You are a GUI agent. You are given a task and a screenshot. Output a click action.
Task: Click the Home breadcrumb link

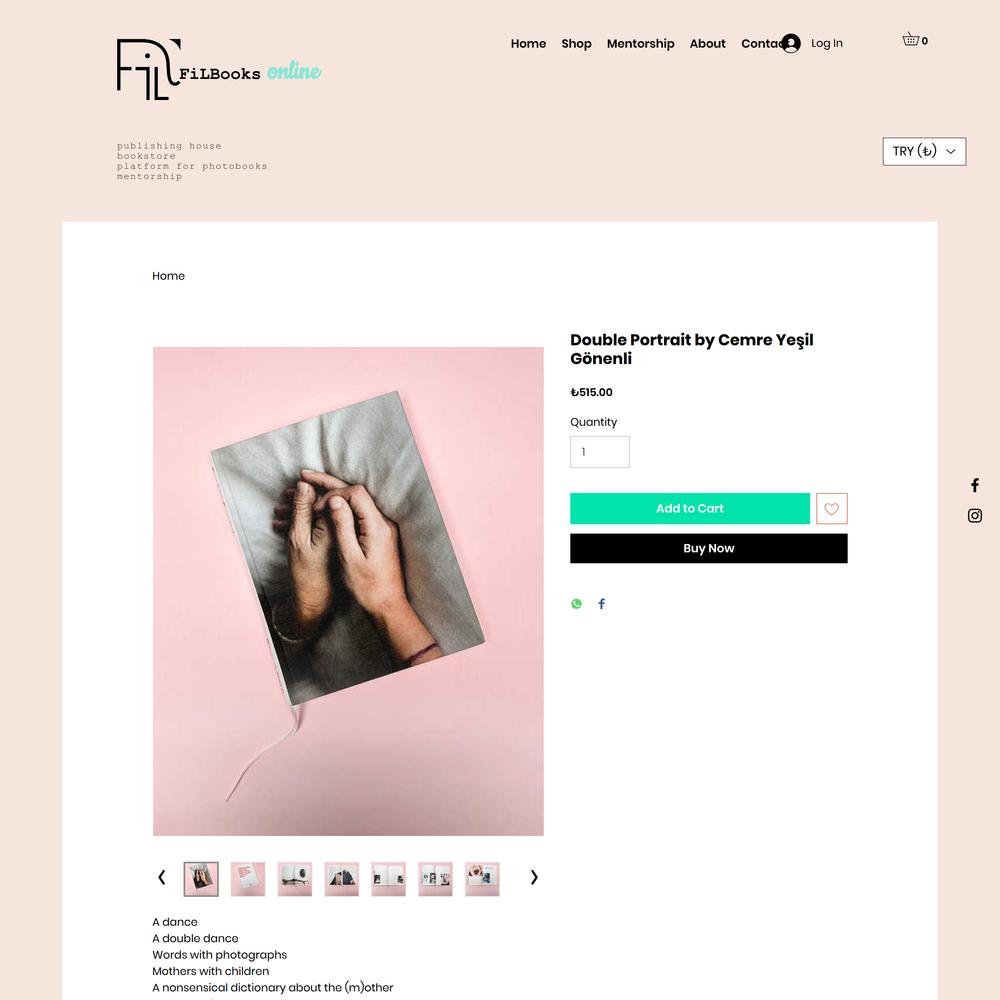click(x=168, y=276)
